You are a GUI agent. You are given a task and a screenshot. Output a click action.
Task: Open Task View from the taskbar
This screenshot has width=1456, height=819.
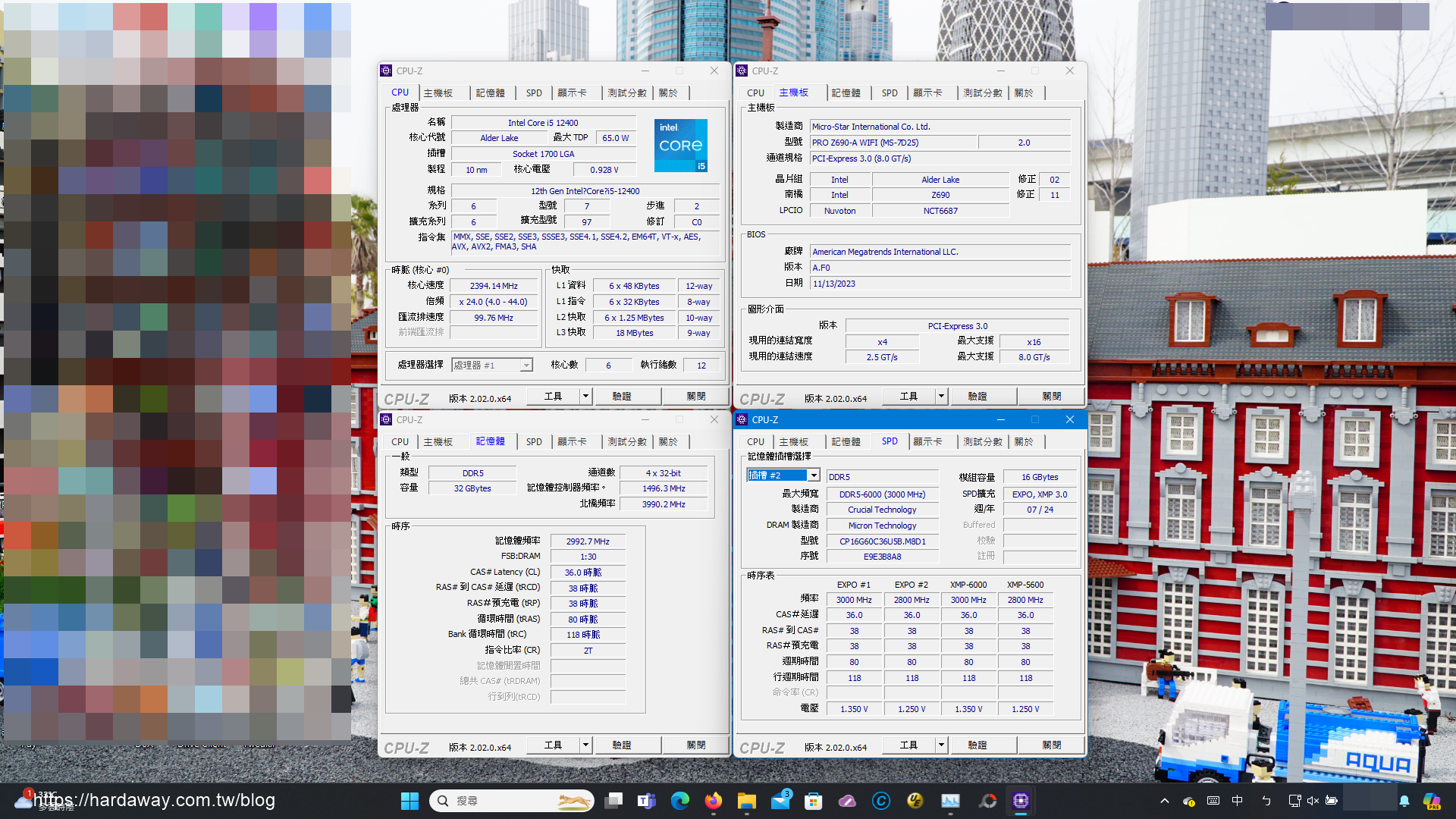(x=613, y=801)
